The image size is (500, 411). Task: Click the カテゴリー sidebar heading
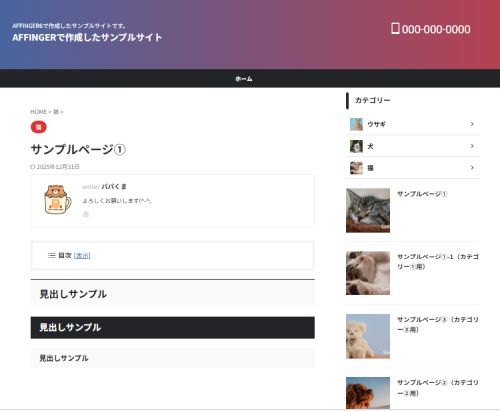[x=372, y=100]
